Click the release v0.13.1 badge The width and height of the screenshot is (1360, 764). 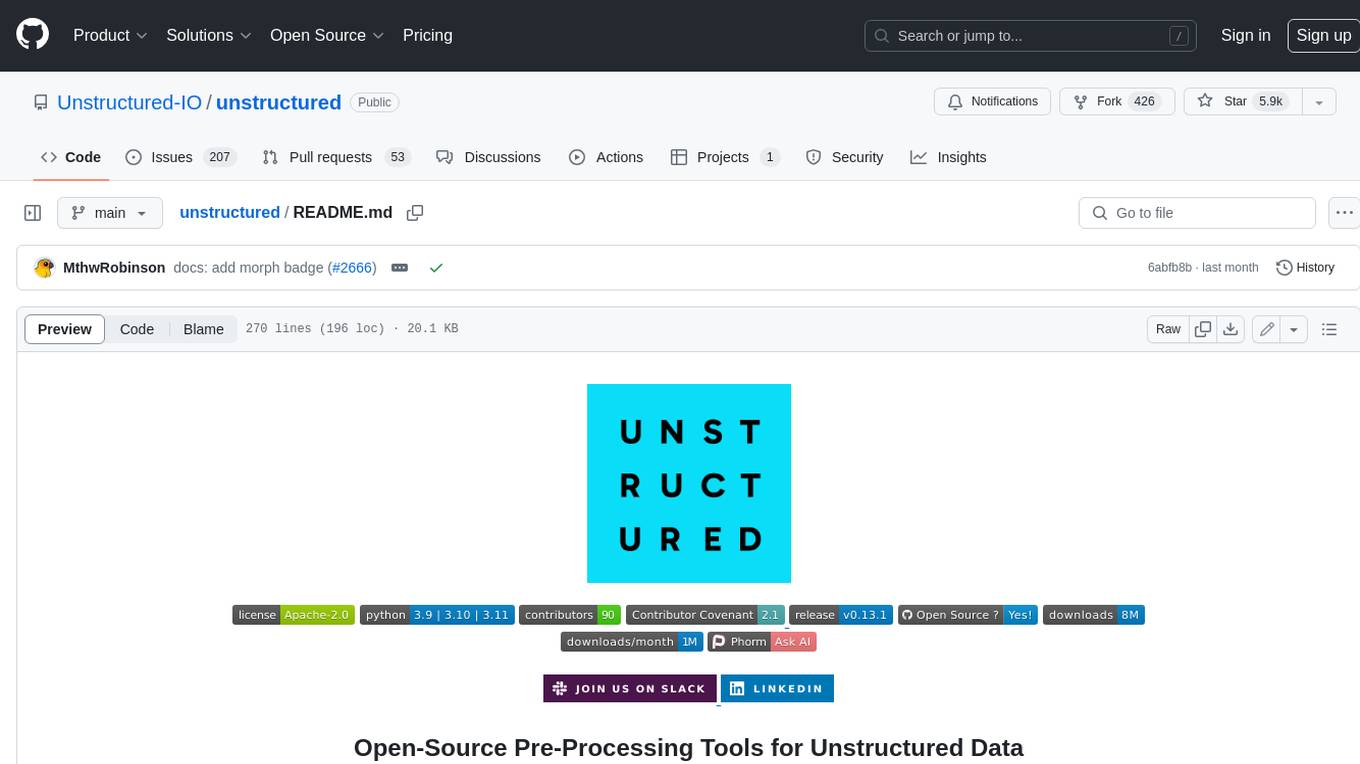coord(840,615)
